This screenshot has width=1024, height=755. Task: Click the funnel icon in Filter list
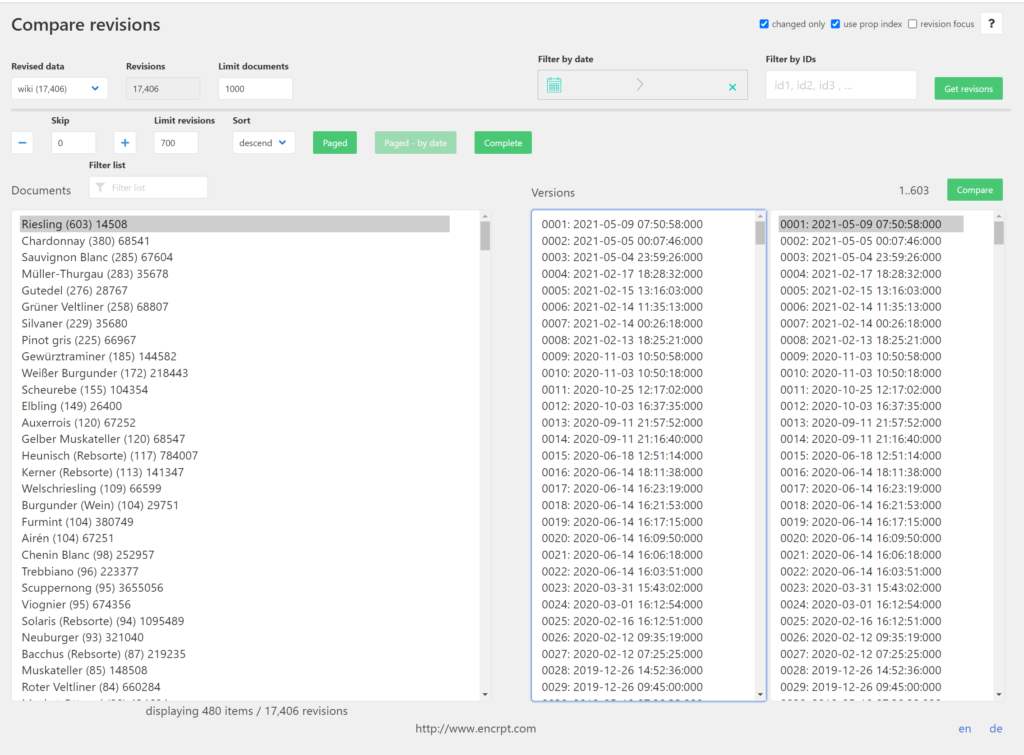click(99, 187)
